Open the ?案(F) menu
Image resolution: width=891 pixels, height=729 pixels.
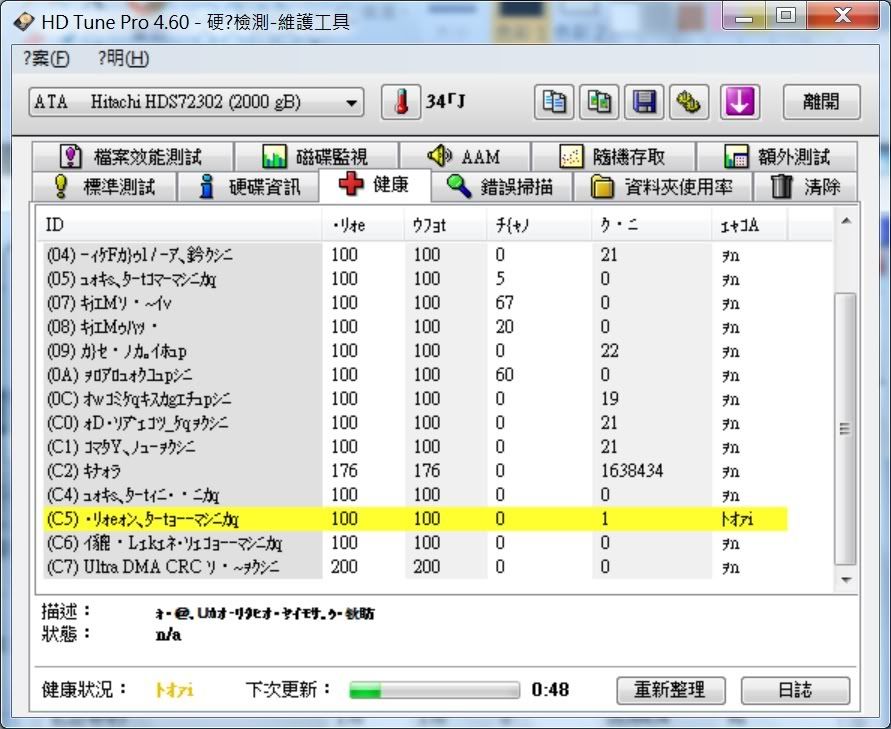(x=46, y=58)
